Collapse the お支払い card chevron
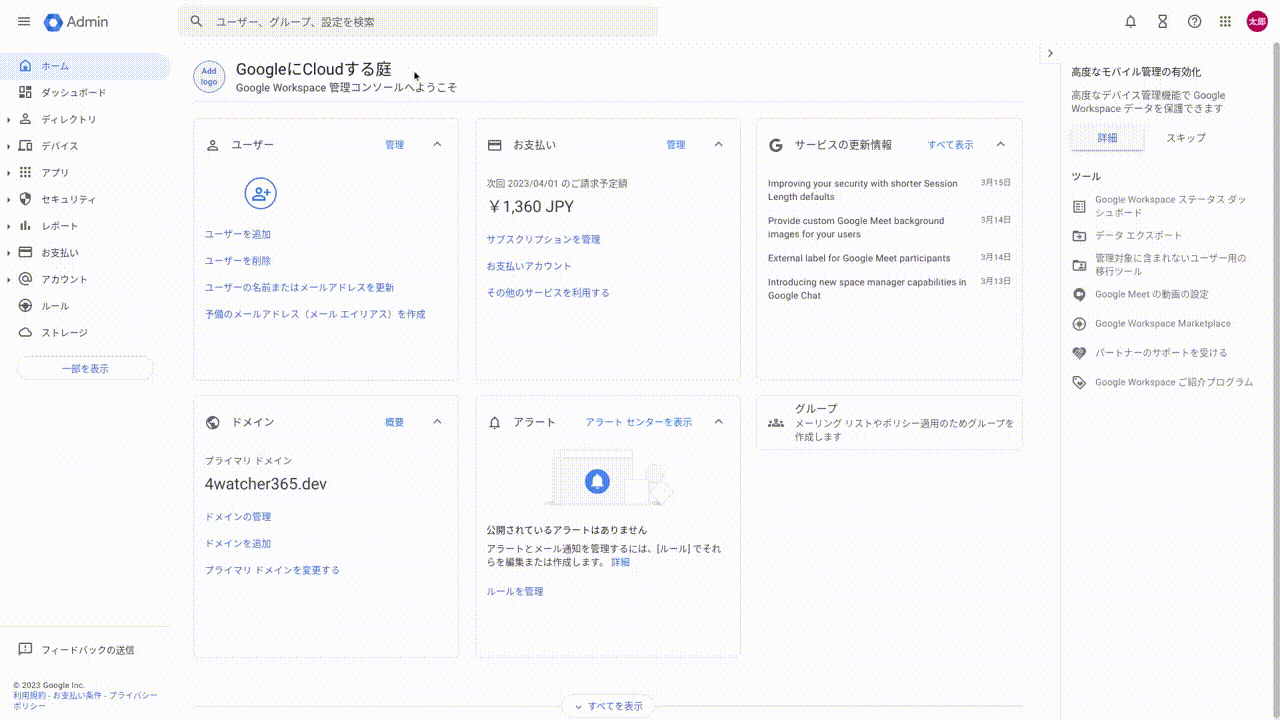Image resolution: width=1280 pixels, height=720 pixels. (718, 145)
